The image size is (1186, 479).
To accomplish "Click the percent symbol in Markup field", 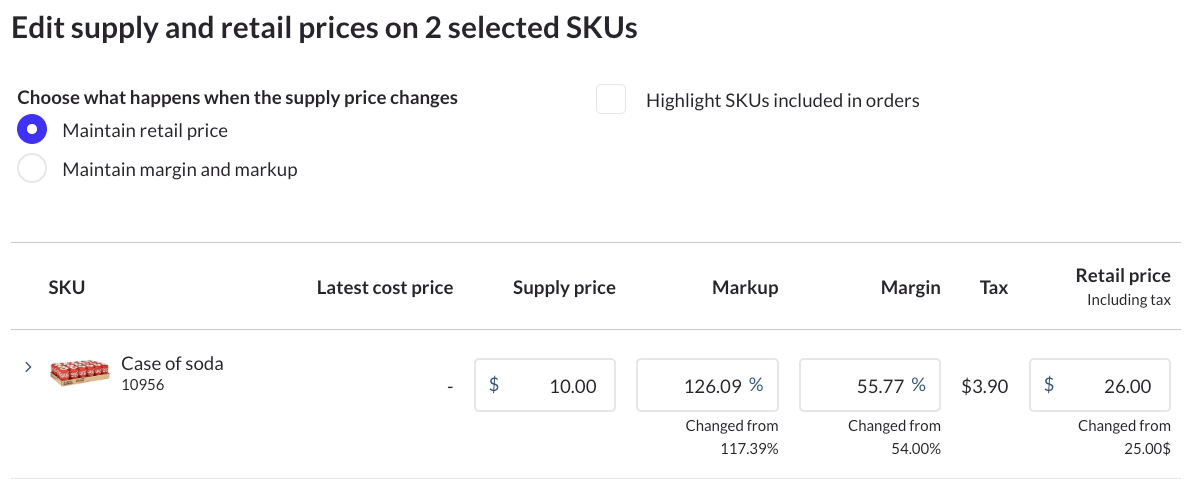I will coord(756,385).
